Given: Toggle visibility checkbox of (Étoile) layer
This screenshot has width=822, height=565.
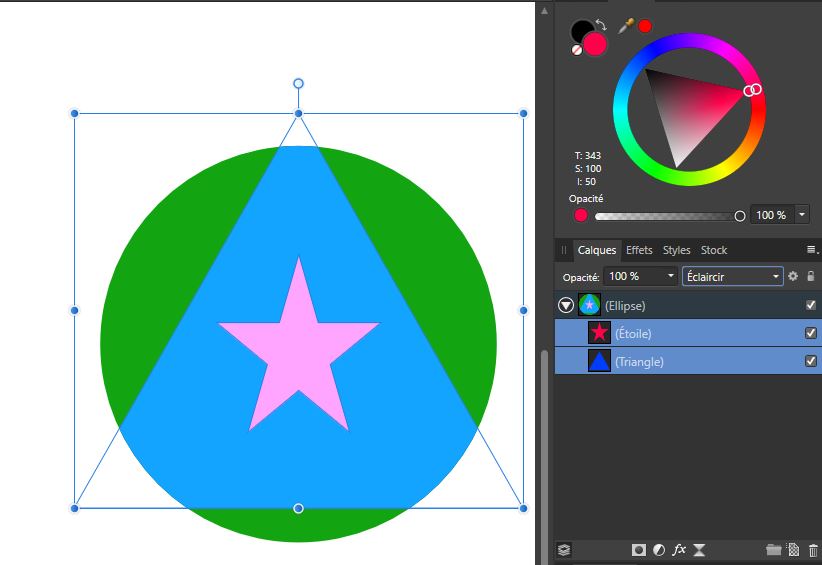Looking at the screenshot, I should [810, 333].
